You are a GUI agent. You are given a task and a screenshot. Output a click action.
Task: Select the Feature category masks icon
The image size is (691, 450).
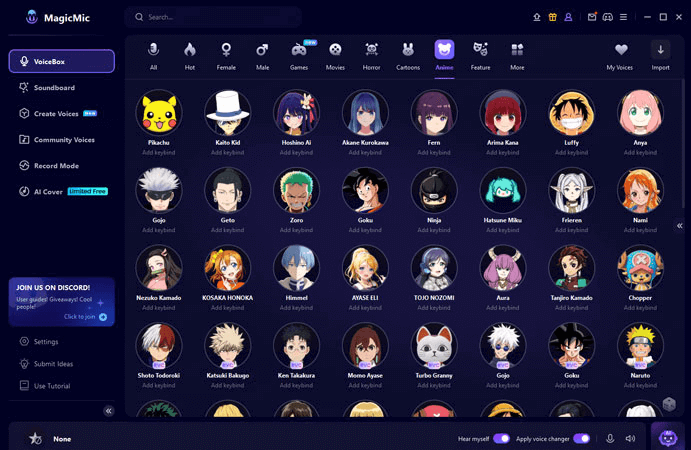[480, 50]
